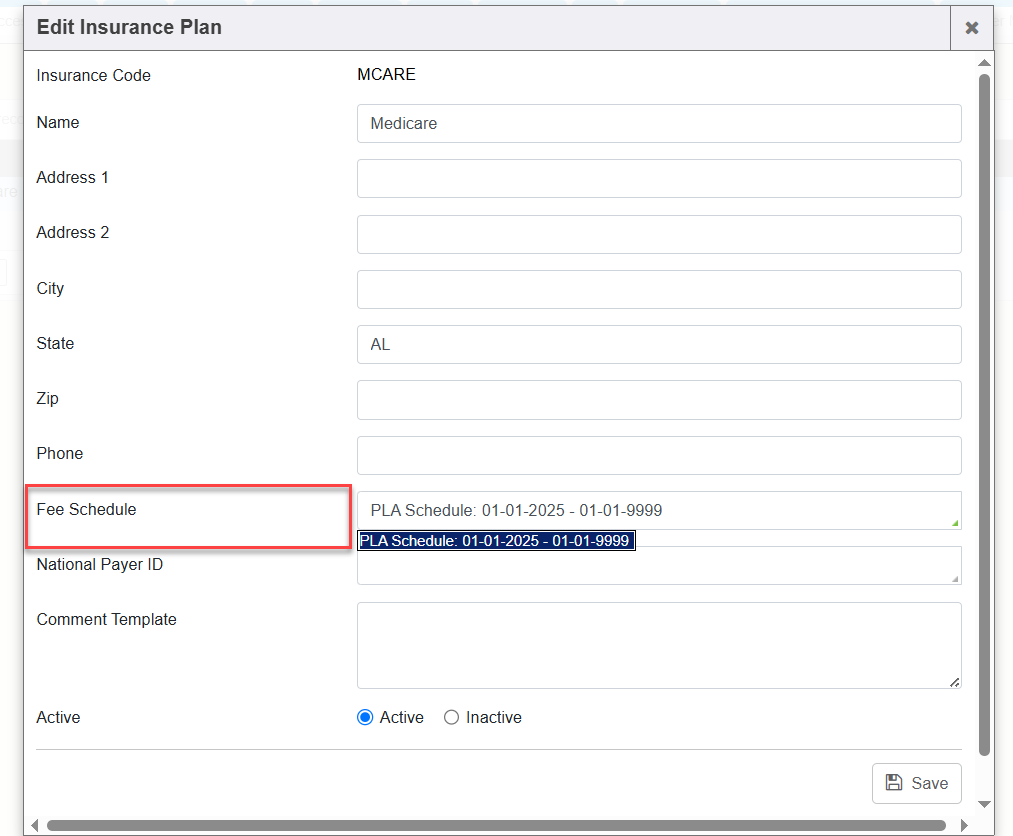Select the Inactive radio button
Image resolution: width=1013 pixels, height=836 pixels.
click(451, 717)
